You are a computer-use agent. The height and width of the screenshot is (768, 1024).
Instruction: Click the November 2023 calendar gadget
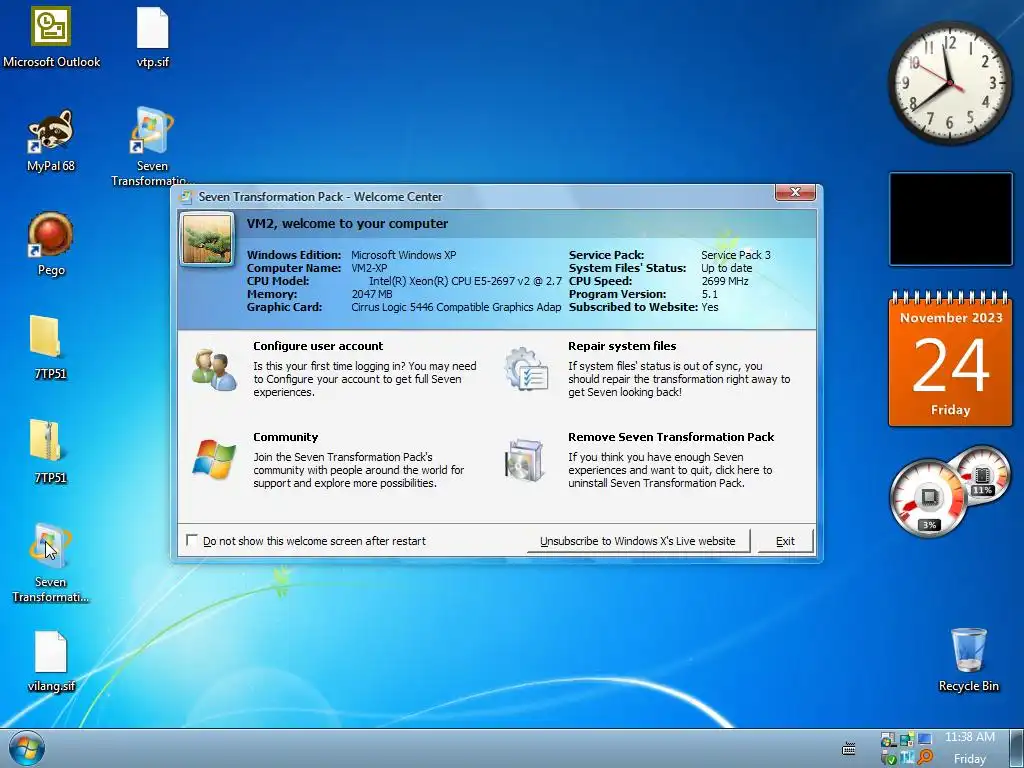click(x=951, y=359)
